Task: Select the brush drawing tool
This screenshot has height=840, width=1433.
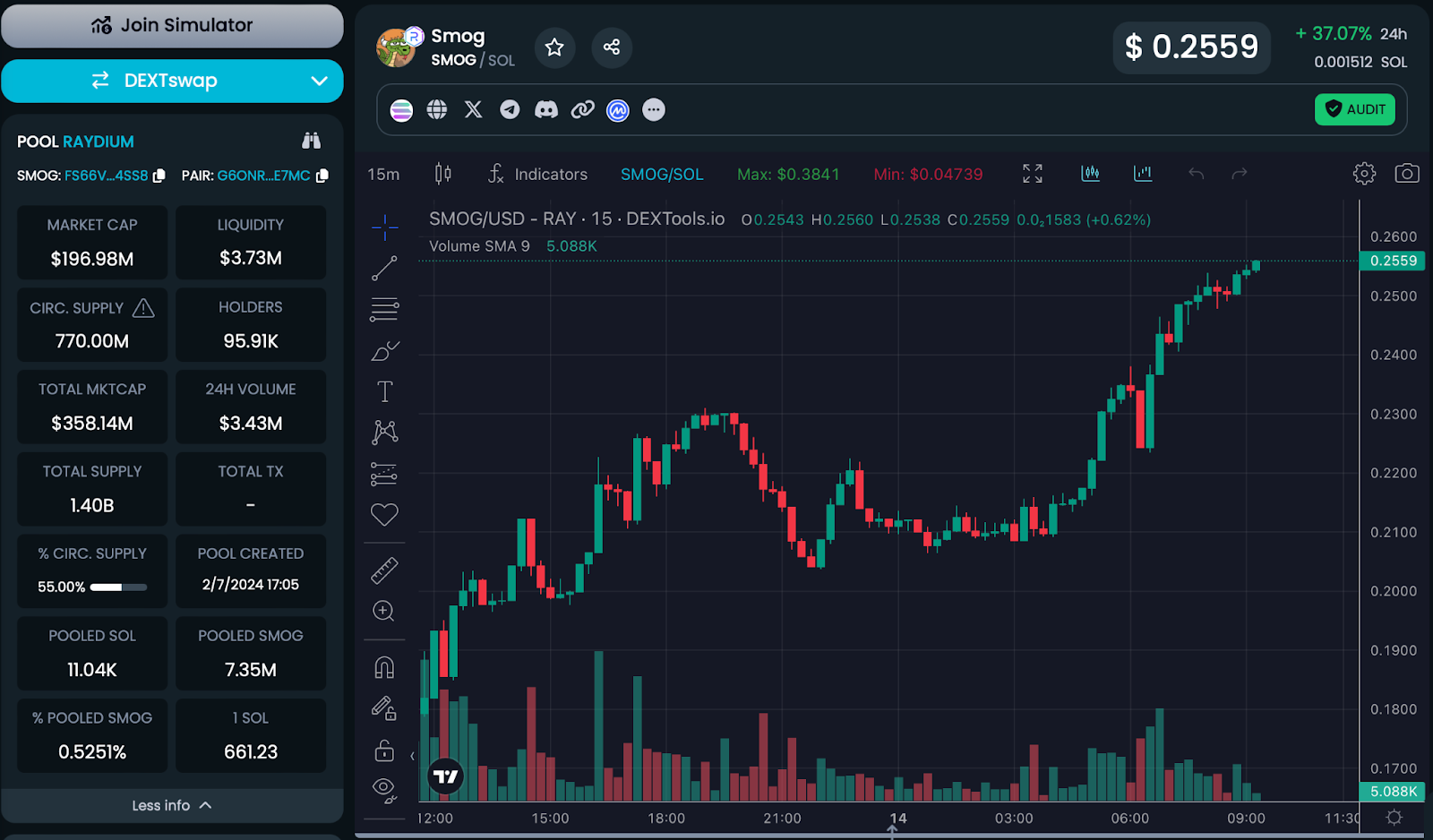Action: click(385, 351)
